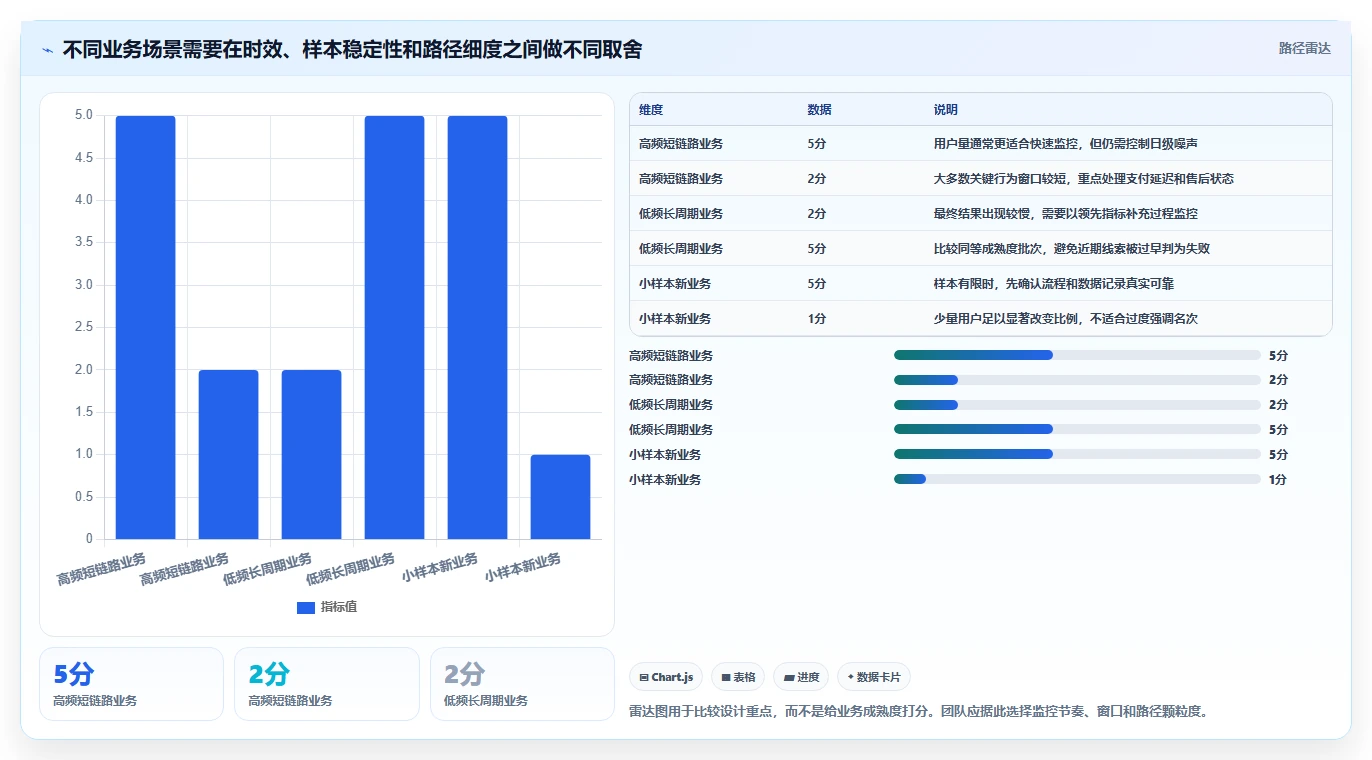Click the 数据卡片 pill tag
The image size is (1372, 760).
pos(874,677)
